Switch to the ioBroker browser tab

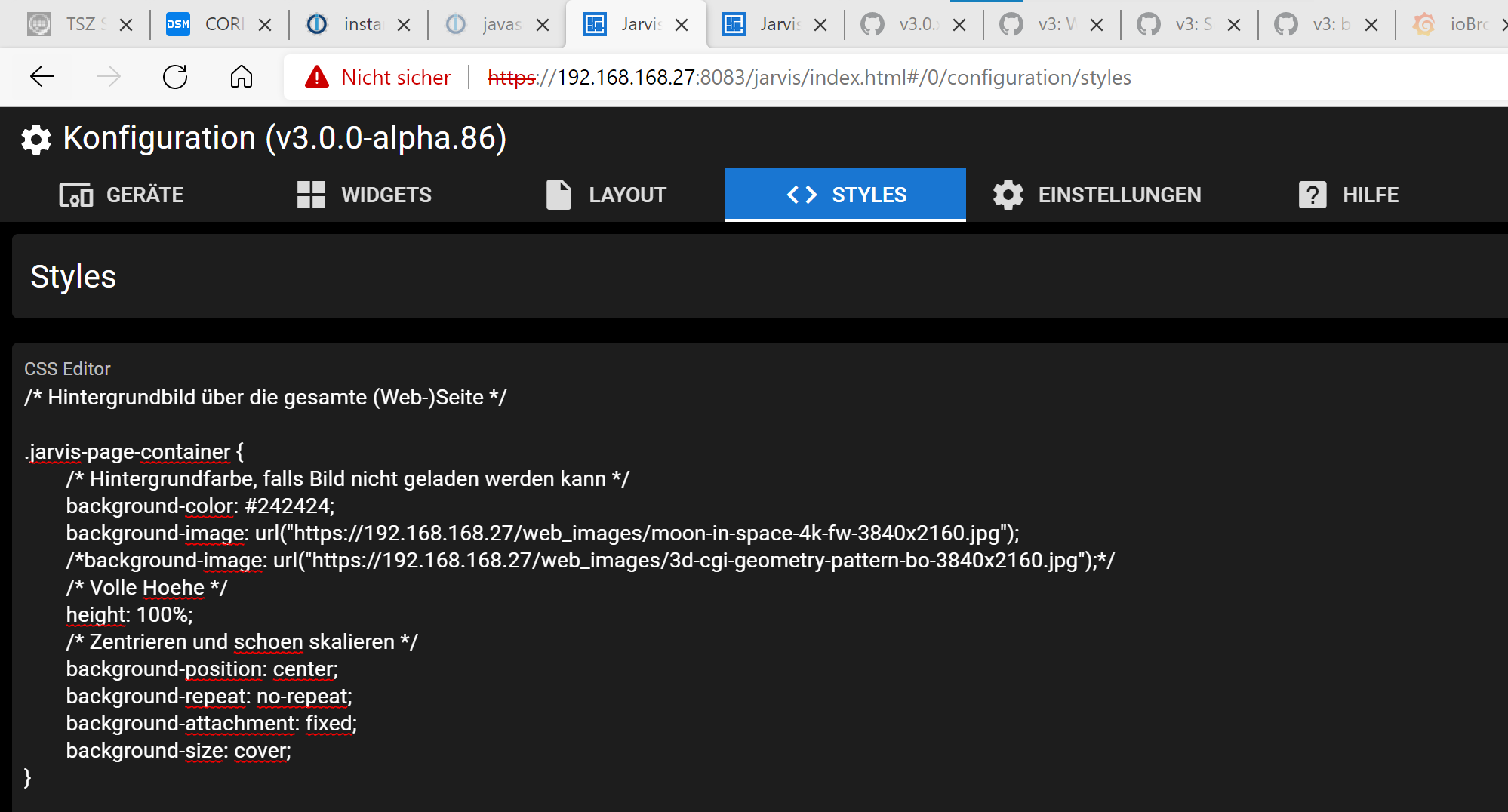coord(1453,25)
